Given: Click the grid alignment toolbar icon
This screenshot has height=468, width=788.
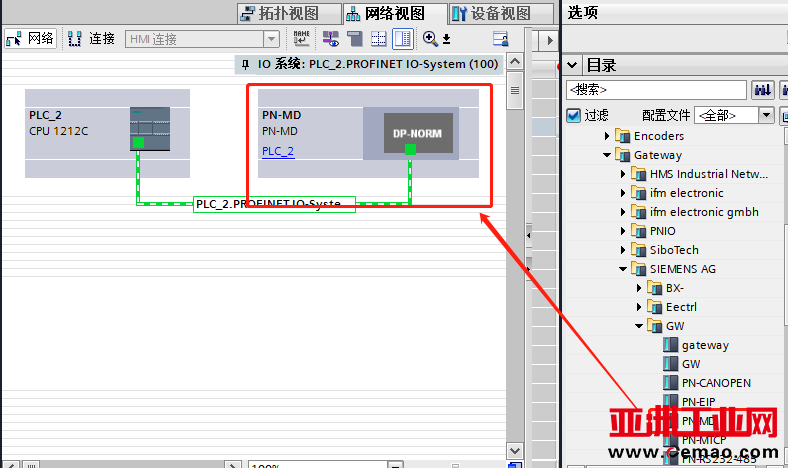Looking at the screenshot, I should coord(378,39).
